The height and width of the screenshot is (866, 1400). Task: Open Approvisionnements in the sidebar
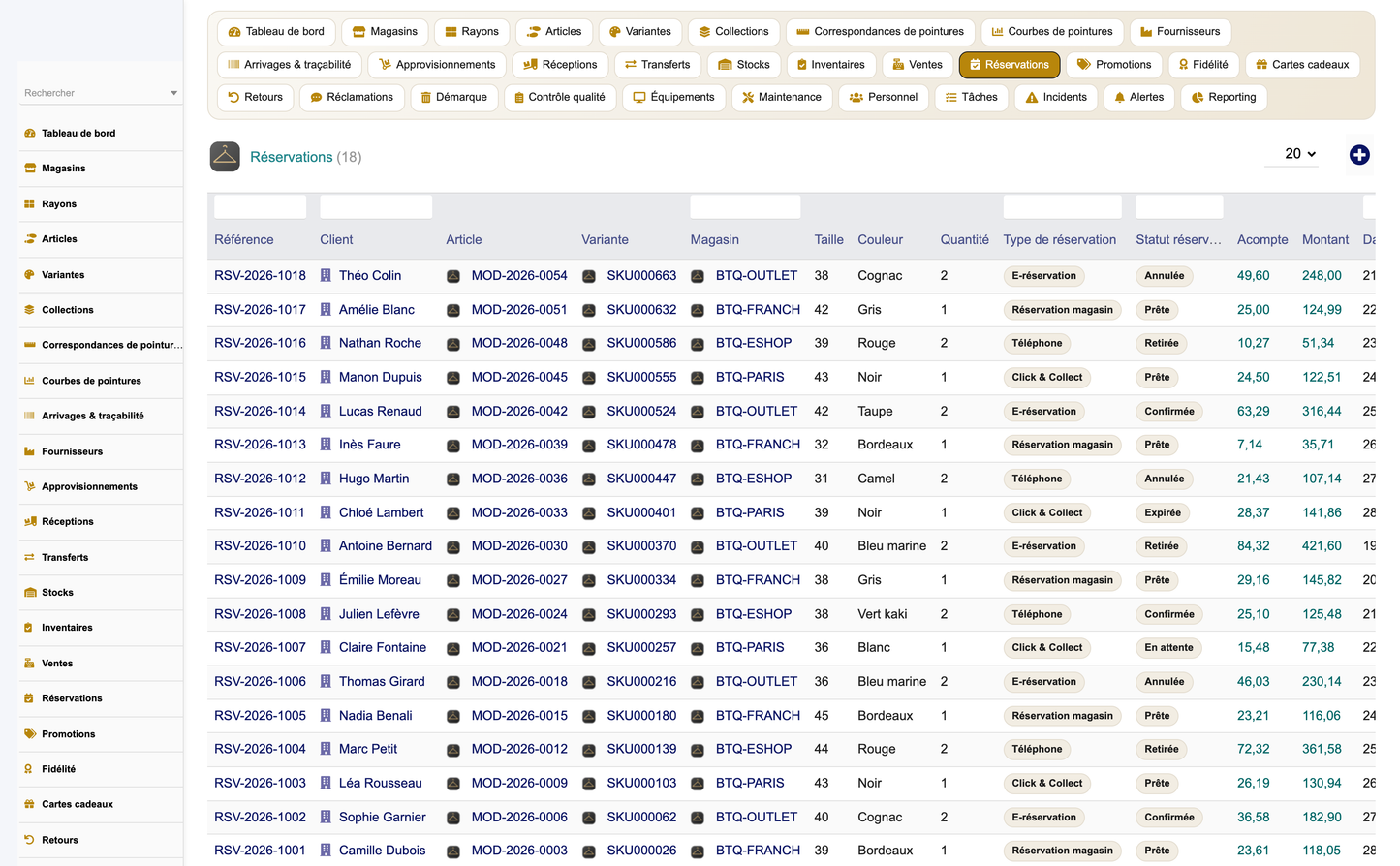coord(100,487)
